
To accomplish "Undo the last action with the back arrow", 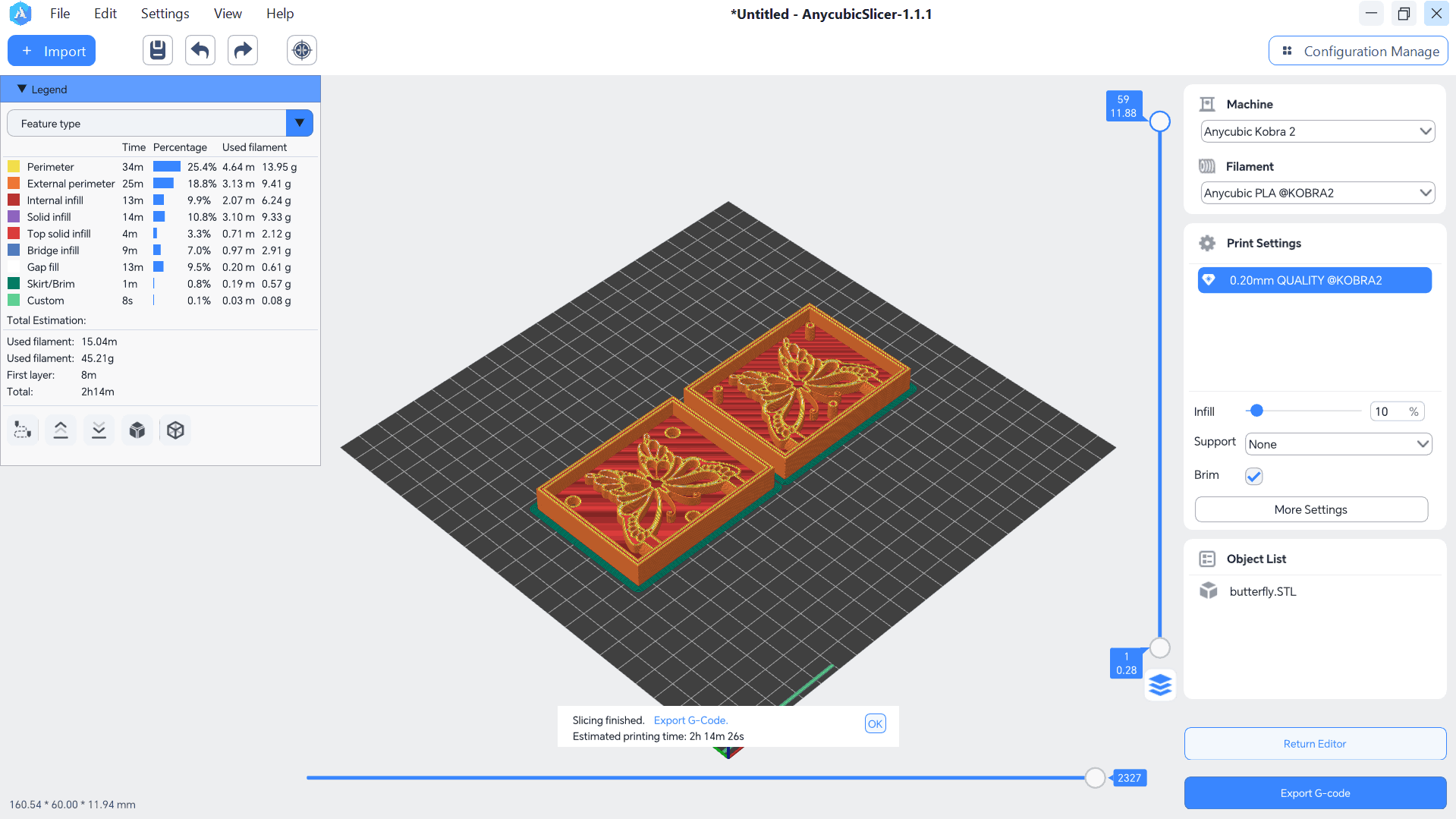I will [x=200, y=51].
